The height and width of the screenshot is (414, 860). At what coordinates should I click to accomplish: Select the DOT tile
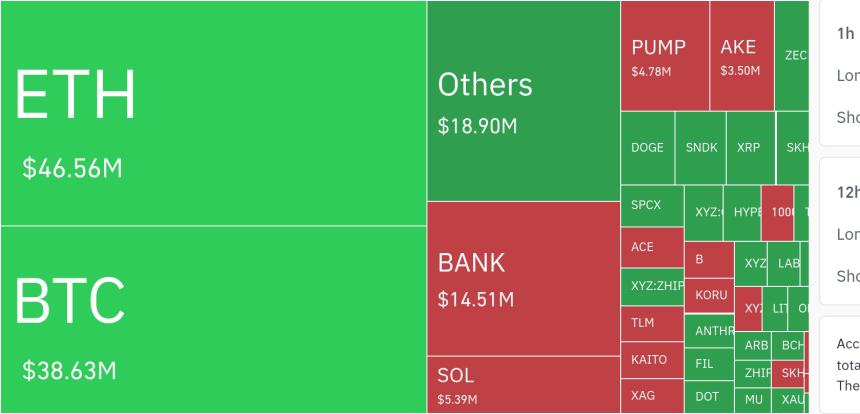click(x=709, y=397)
